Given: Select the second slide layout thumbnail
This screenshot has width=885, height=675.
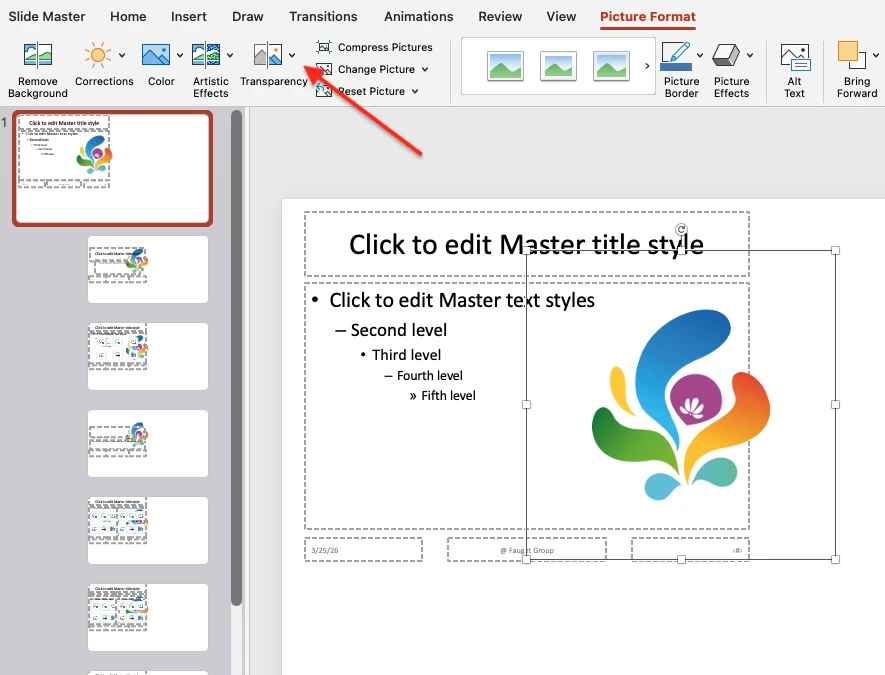Looking at the screenshot, I should (147, 269).
